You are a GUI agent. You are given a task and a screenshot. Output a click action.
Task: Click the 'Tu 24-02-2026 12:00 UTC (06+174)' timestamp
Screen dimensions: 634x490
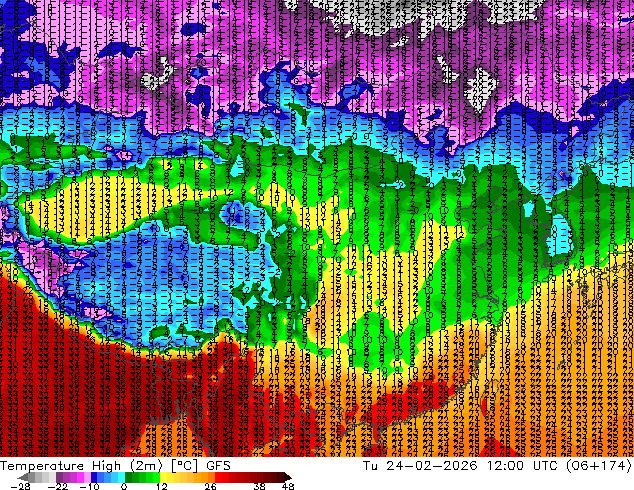pyautogui.click(x=497, y=465)
